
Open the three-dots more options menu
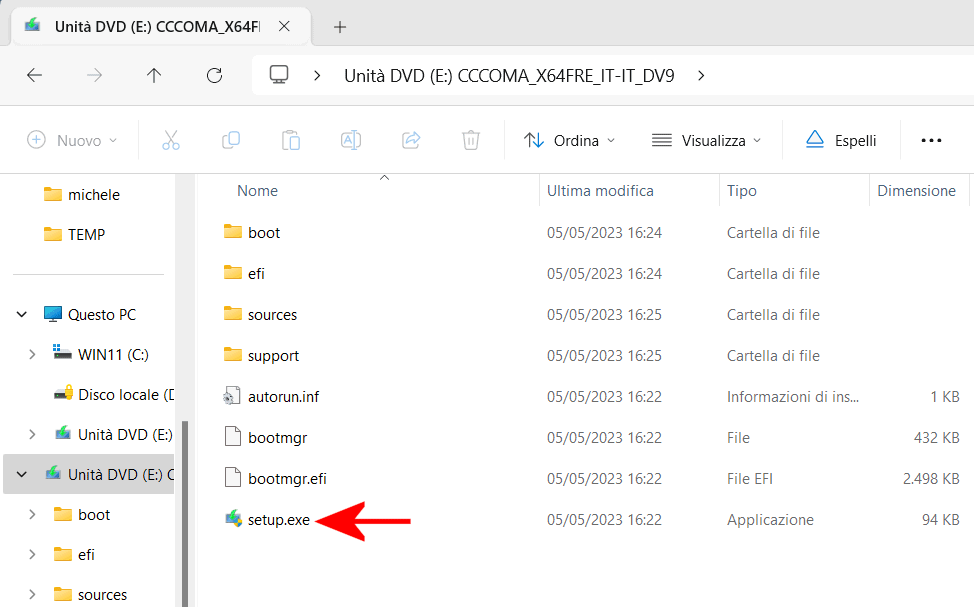pos(931,140)
